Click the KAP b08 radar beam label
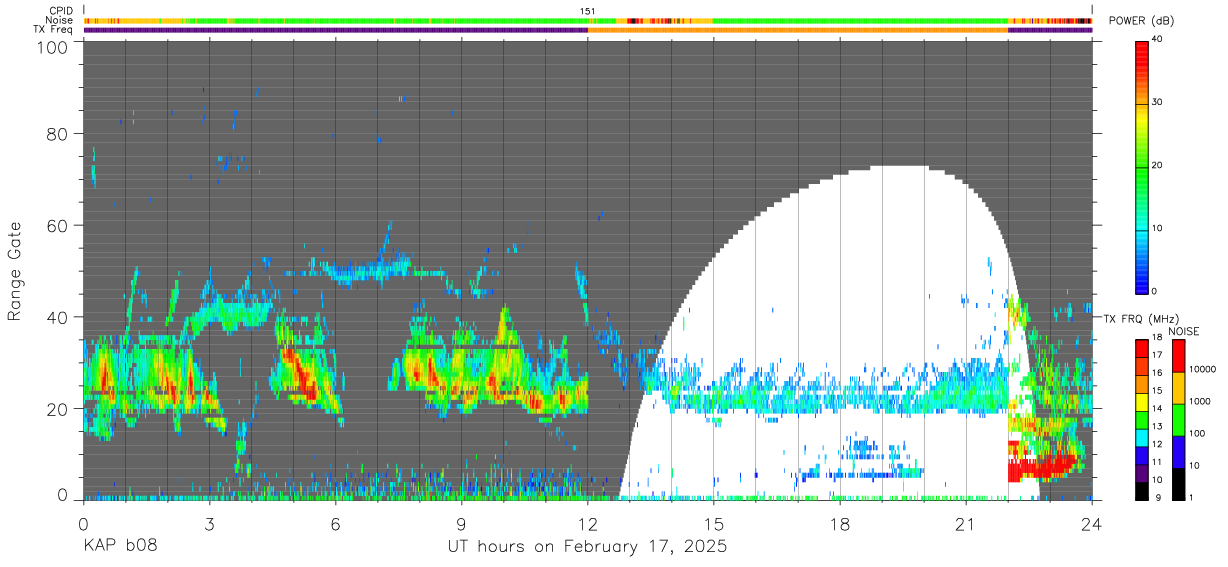 120,547
